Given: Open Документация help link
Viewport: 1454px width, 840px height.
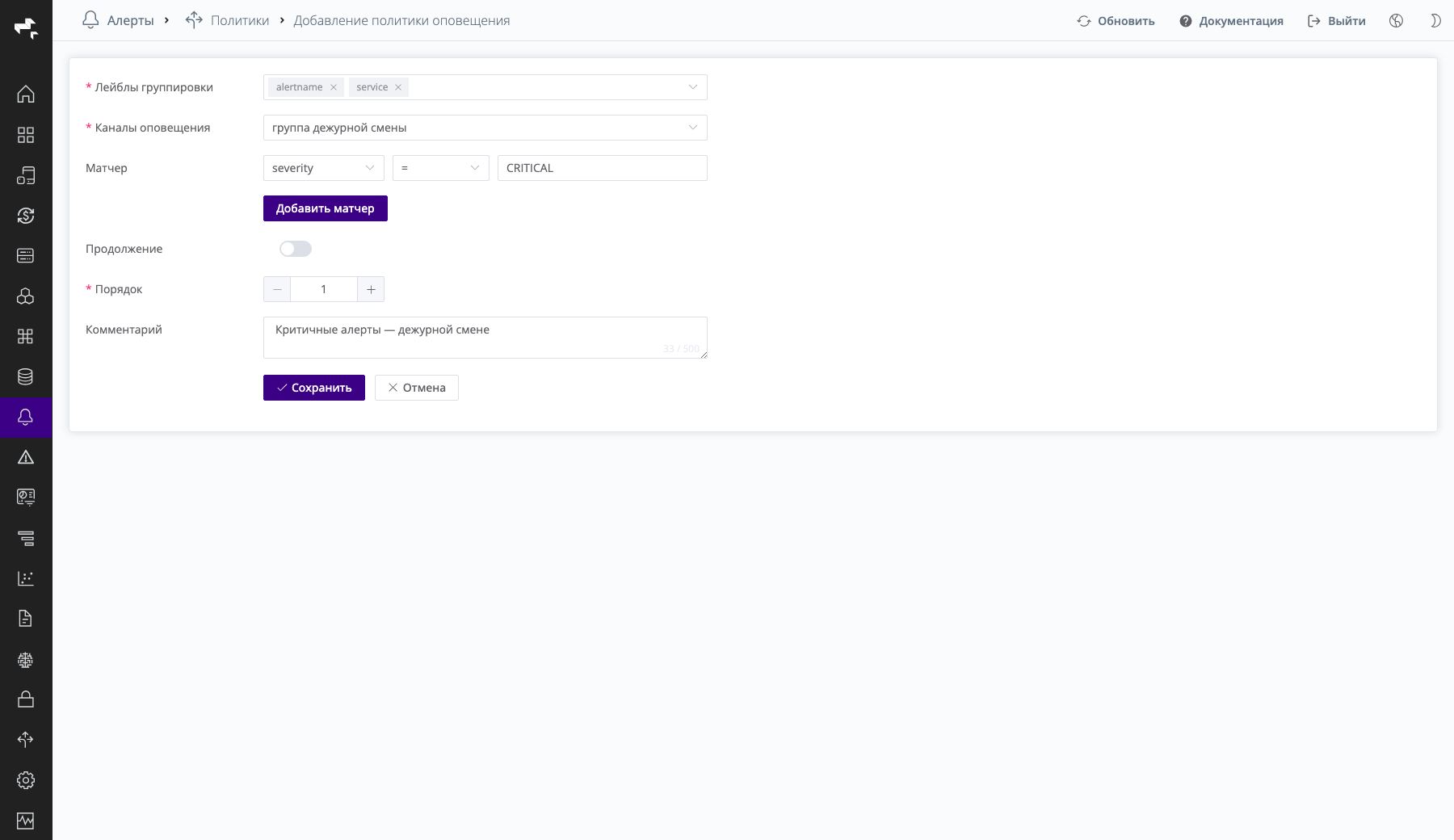Looking at the screenshot, I should pyautogui.click(x=1231, y=21).
